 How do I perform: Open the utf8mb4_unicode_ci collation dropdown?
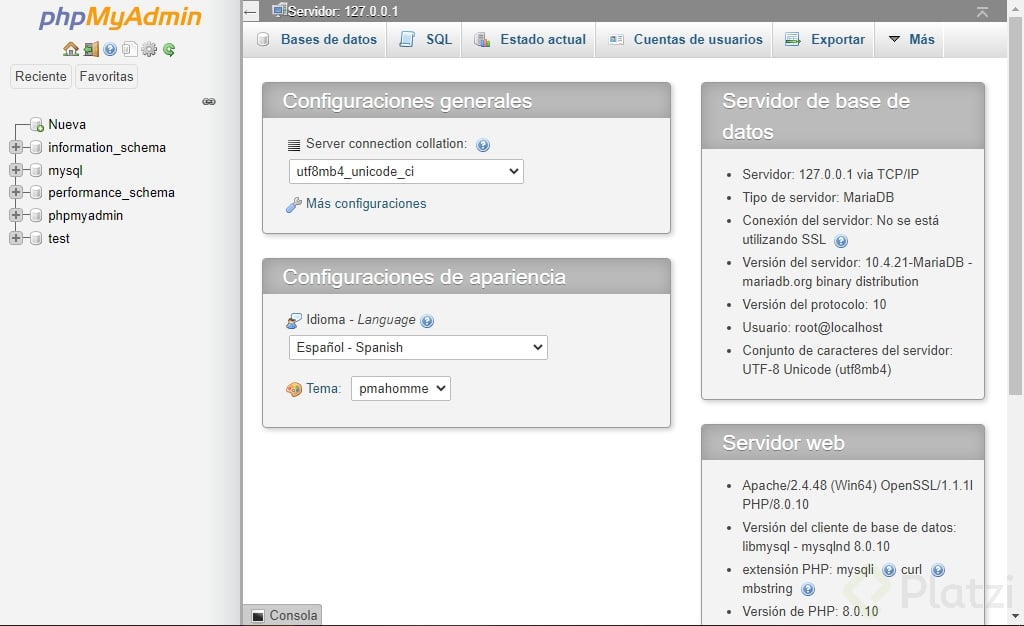tap(406, 172)
